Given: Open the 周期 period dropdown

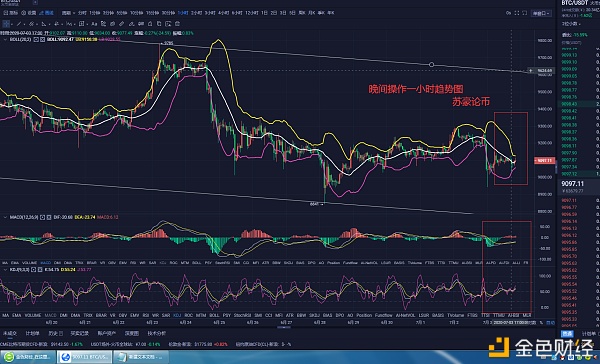Looking at the screenshot, I should tap(68, 13).
